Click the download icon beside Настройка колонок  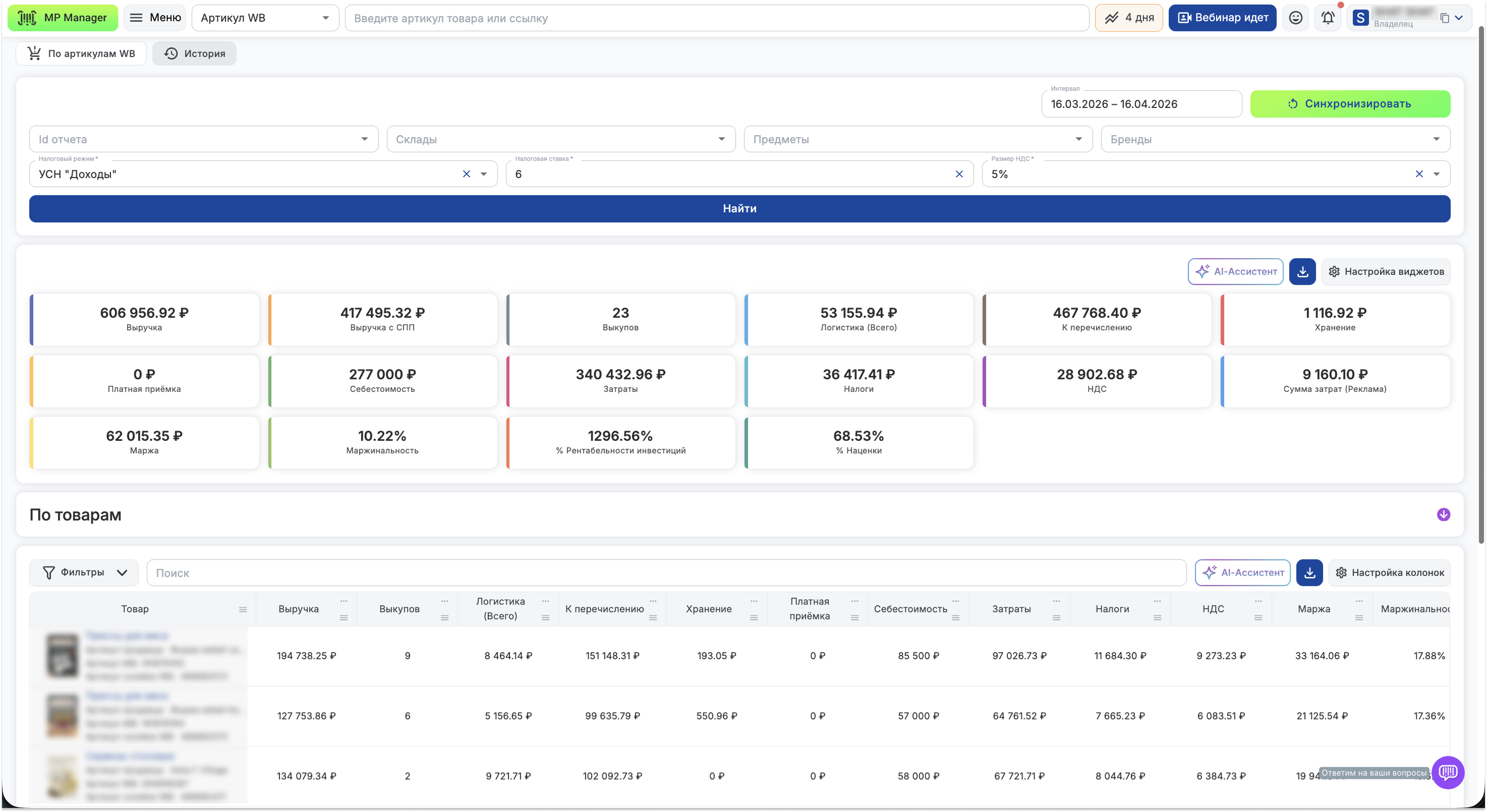[1309, 572]
